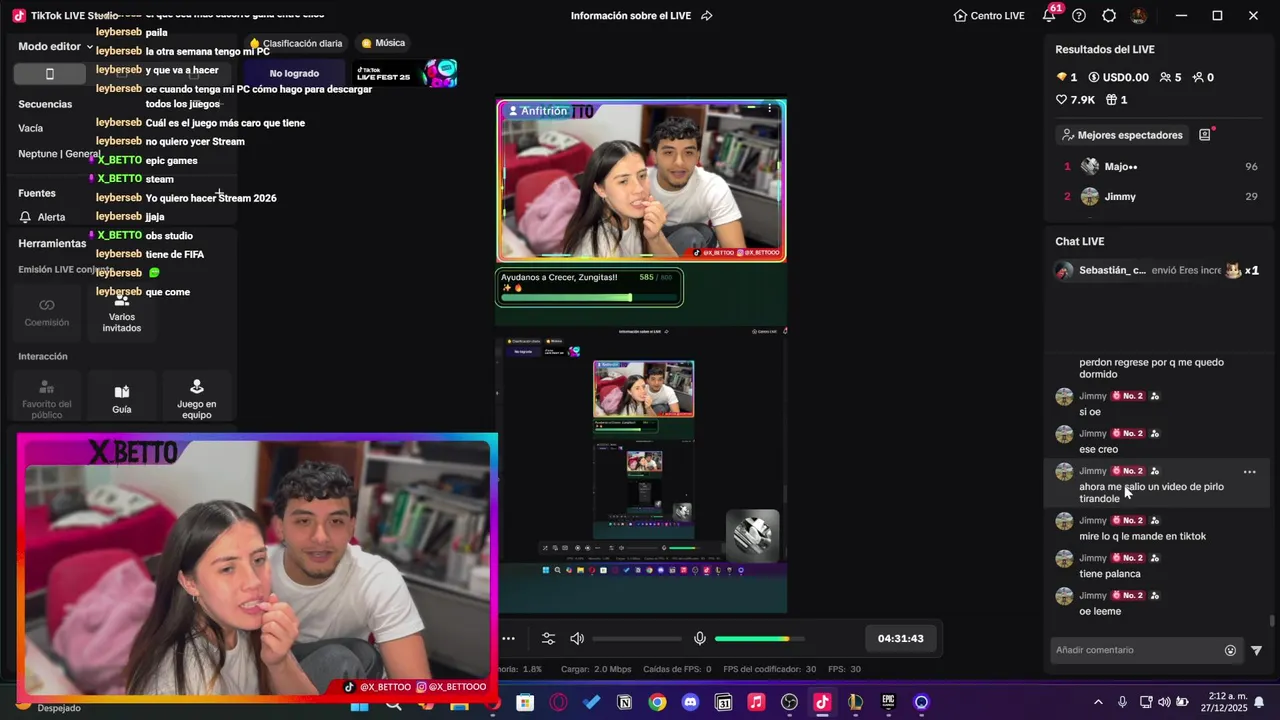Open Notion from the taskbar
This screenshot has width=1280, height=720.
(624, 703)
